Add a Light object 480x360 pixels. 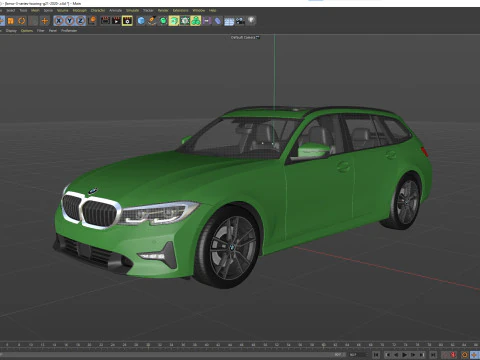coord(251,20)
